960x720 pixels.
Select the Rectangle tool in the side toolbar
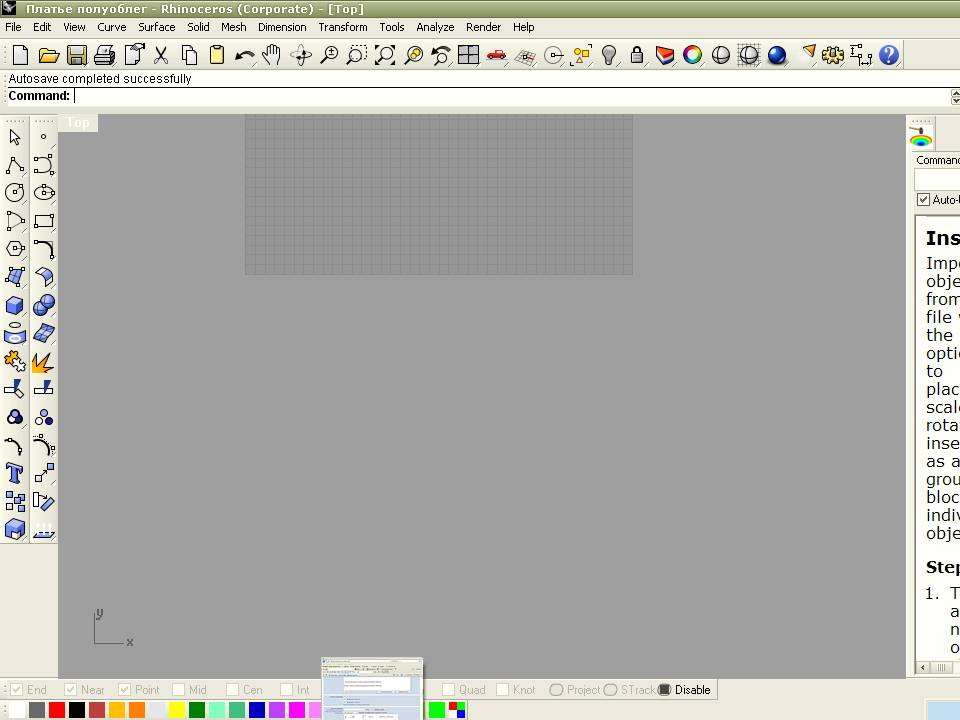click(x=44, y=220)
